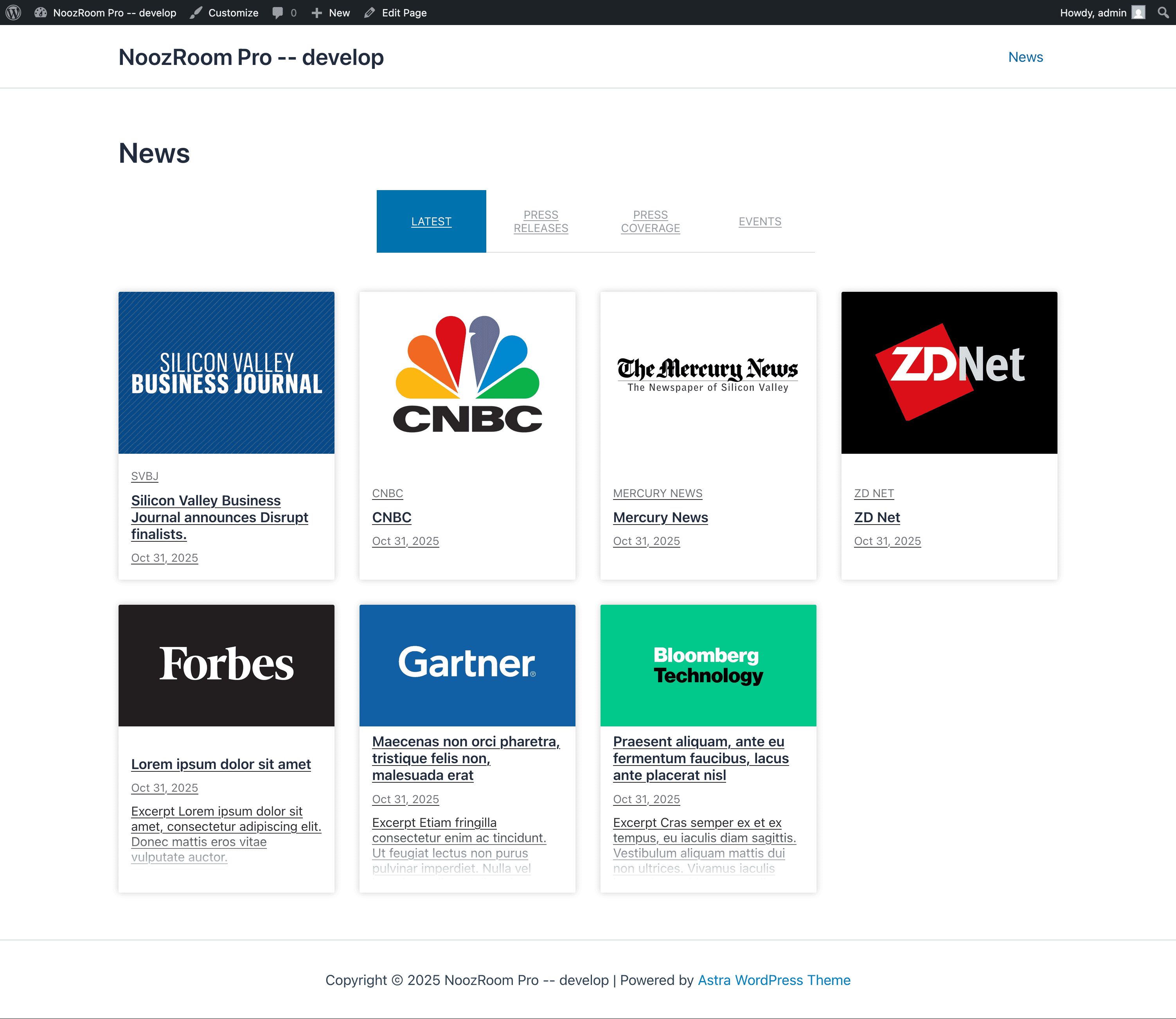Open the Howdy, admin account menu
Screen dimensions: 1176x1019
[x=1093, y=12]
